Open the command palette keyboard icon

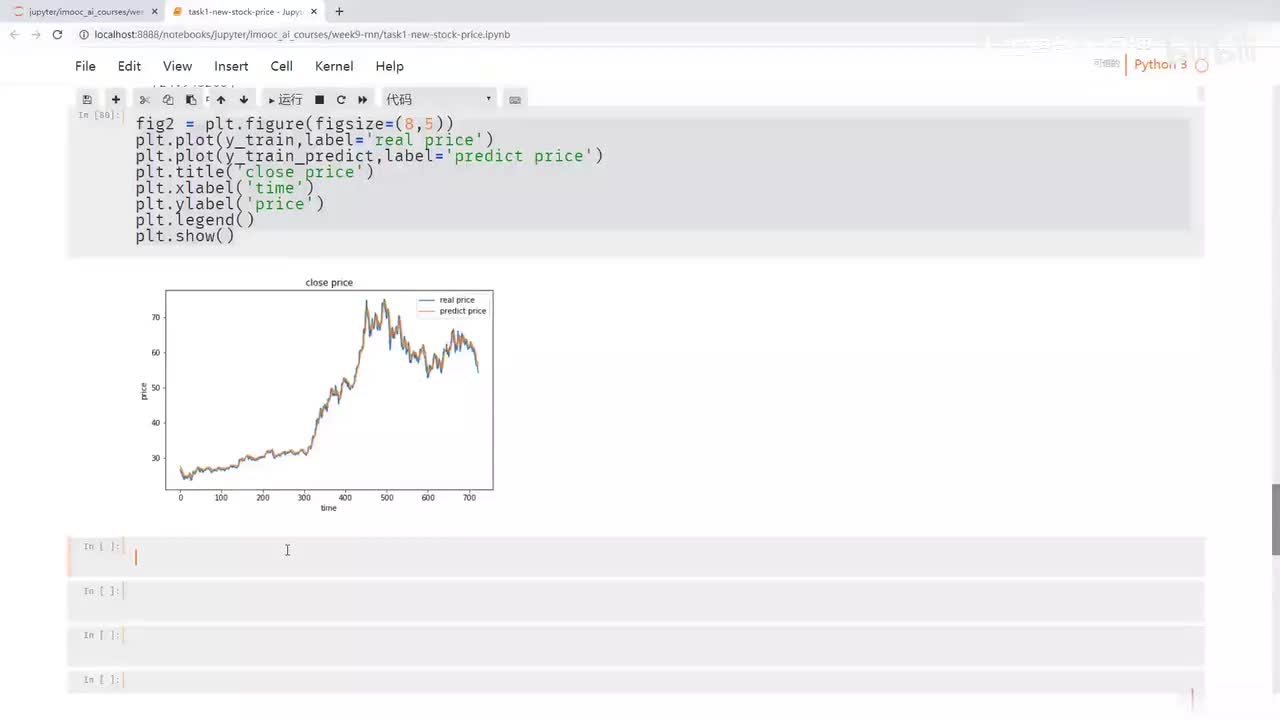(515, 100)
